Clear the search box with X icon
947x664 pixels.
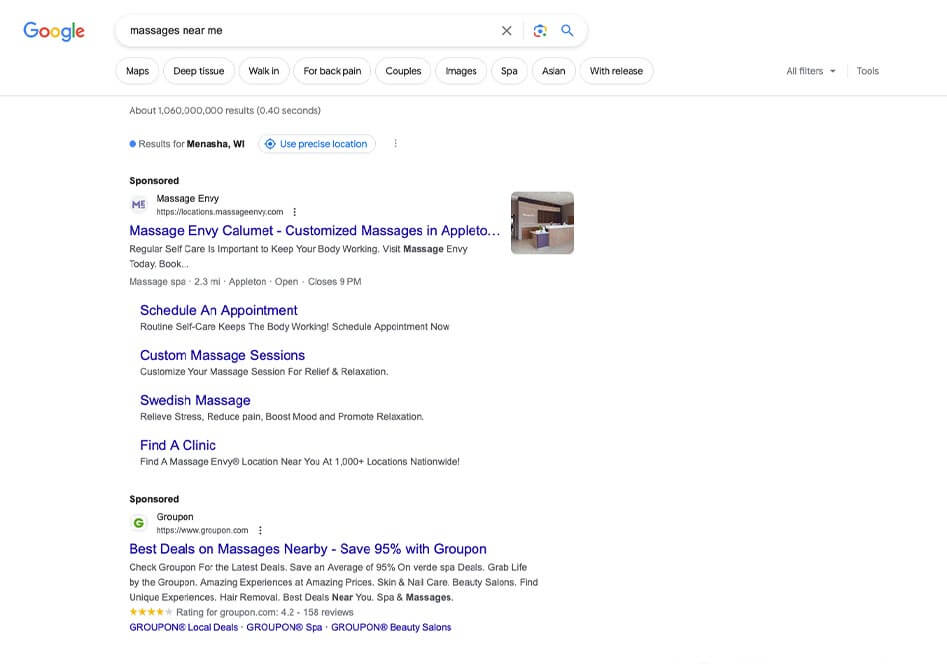pyautogui.click(x=507, y=31)
